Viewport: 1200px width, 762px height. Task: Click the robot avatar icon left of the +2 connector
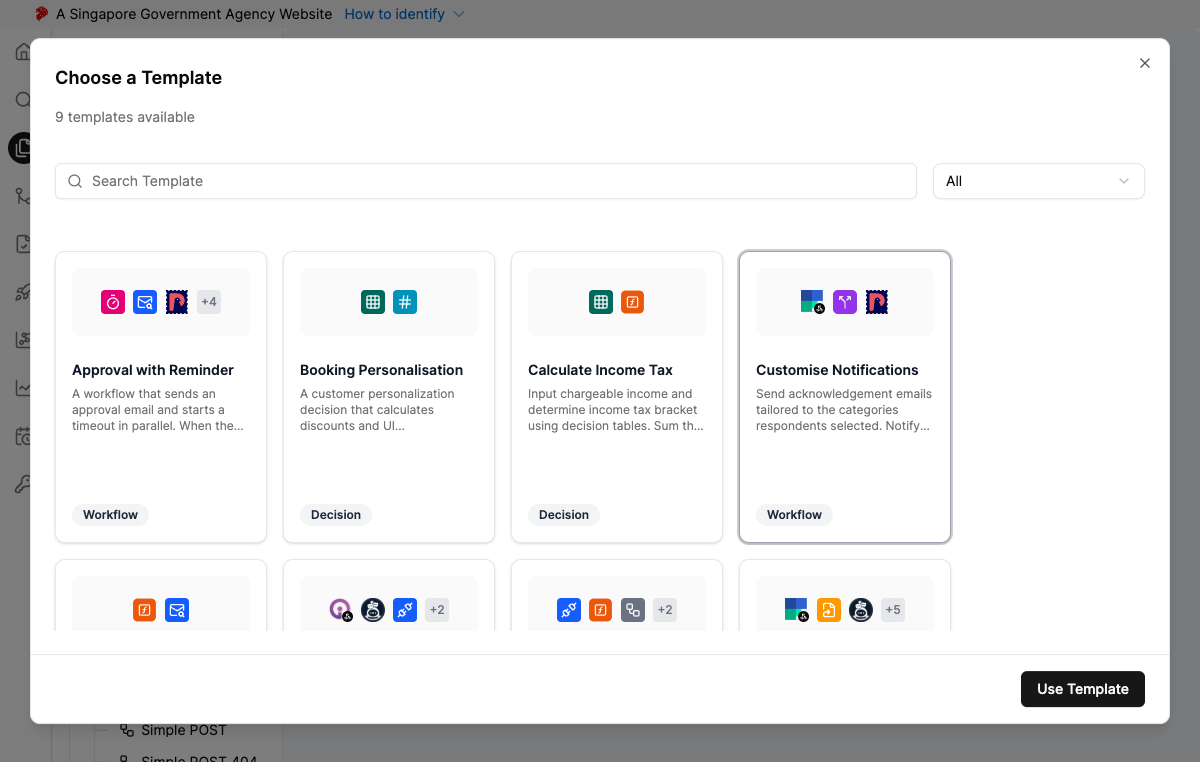tap(373, 610)
